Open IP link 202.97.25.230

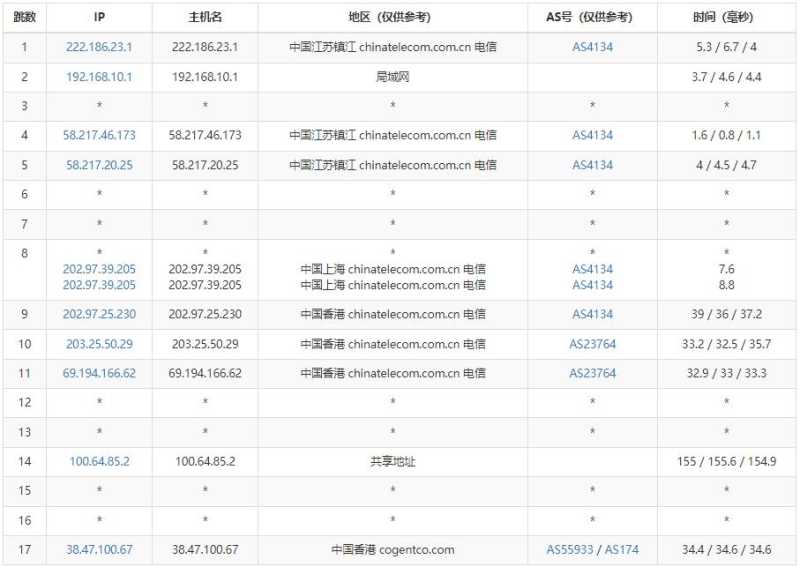tap(99, 314)
